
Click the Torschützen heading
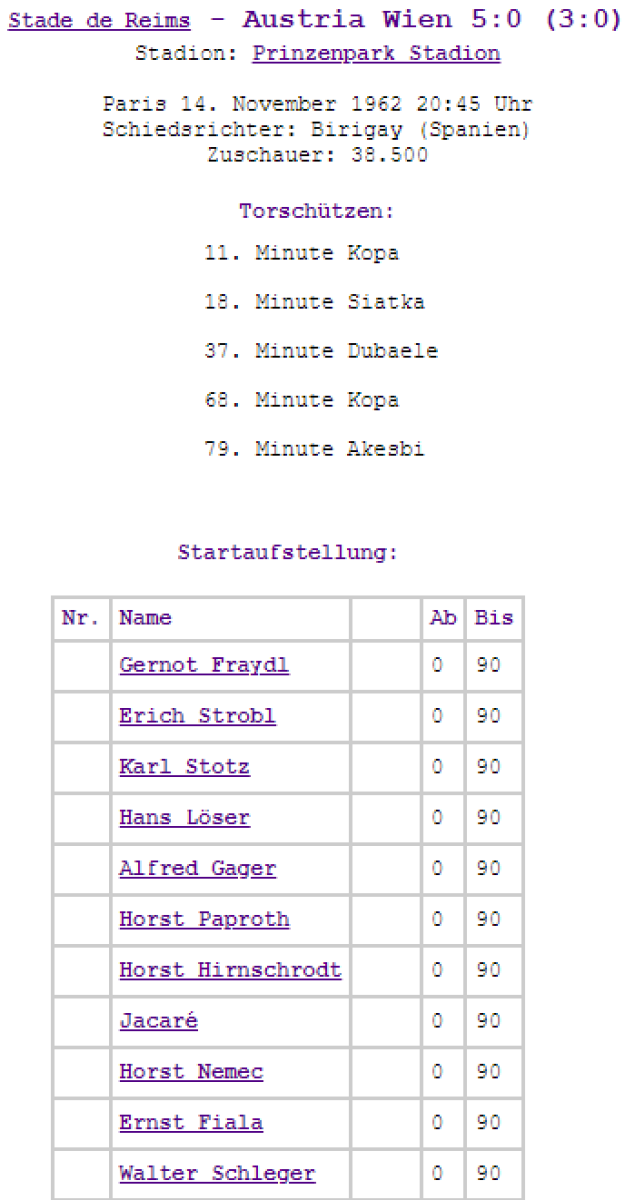(316, 212)
